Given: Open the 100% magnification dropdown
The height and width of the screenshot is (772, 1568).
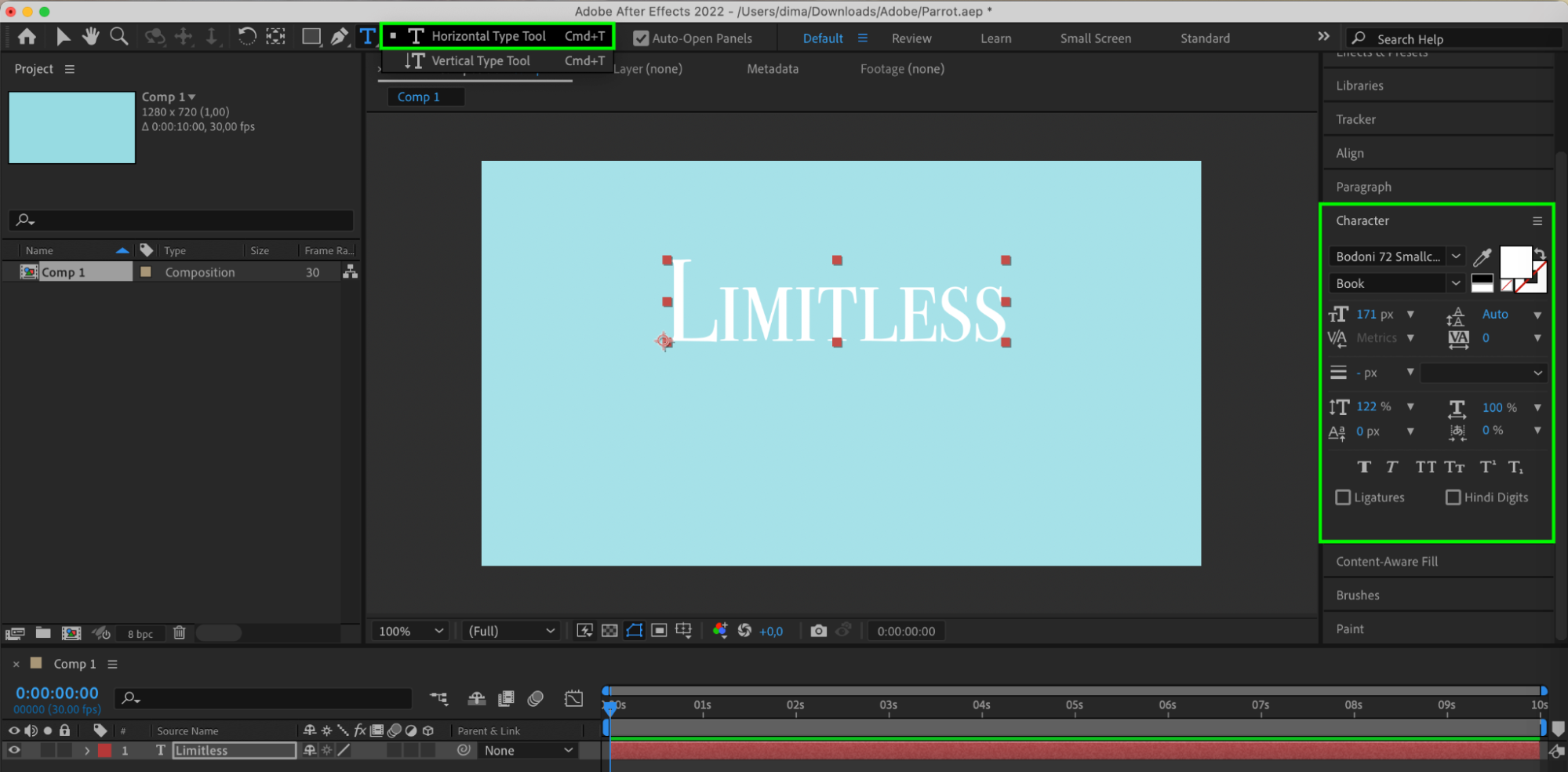Looking at the screenshot, I should coord(411,631).
